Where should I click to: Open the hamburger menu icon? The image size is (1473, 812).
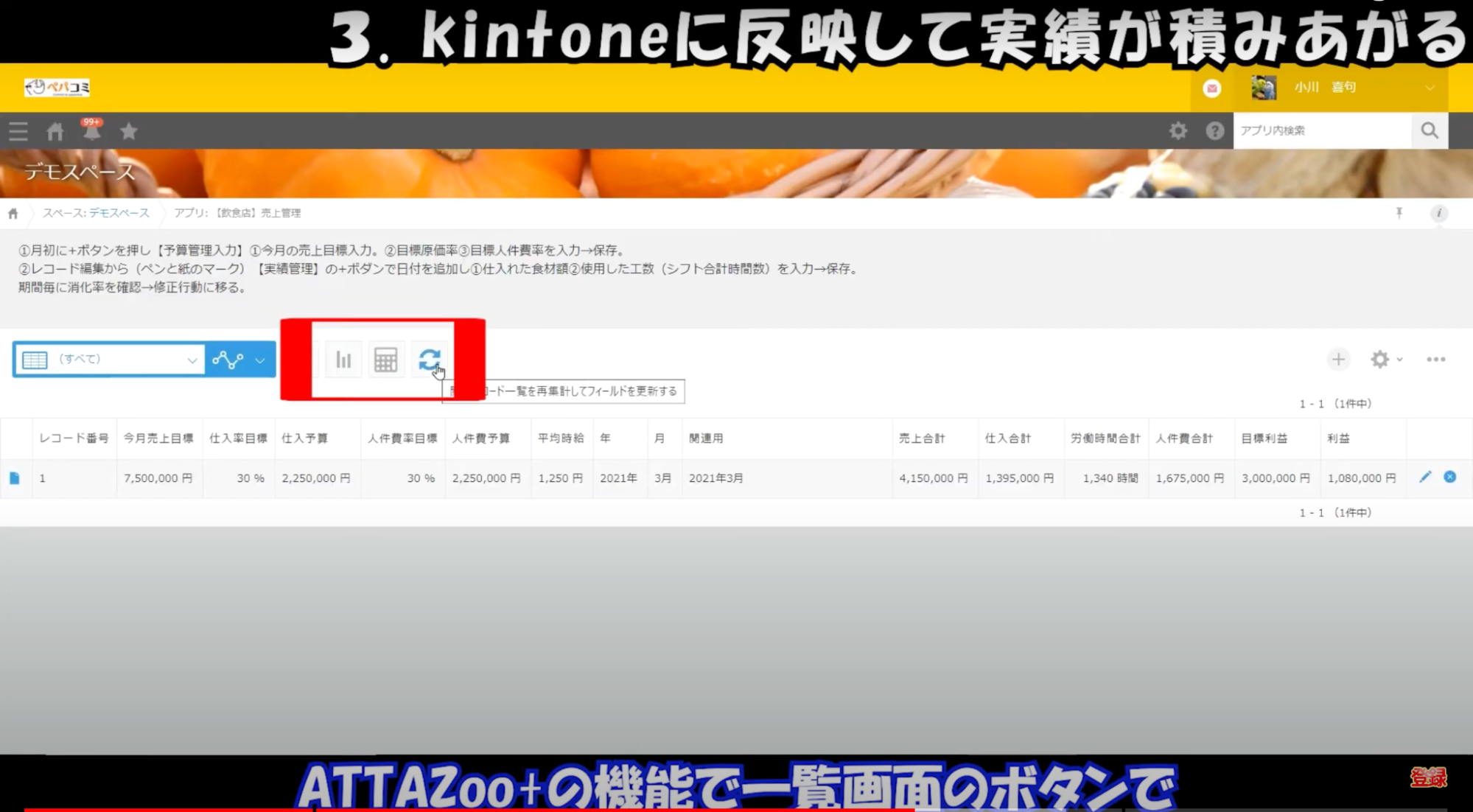pyautogui.click(x=18, y=132)
